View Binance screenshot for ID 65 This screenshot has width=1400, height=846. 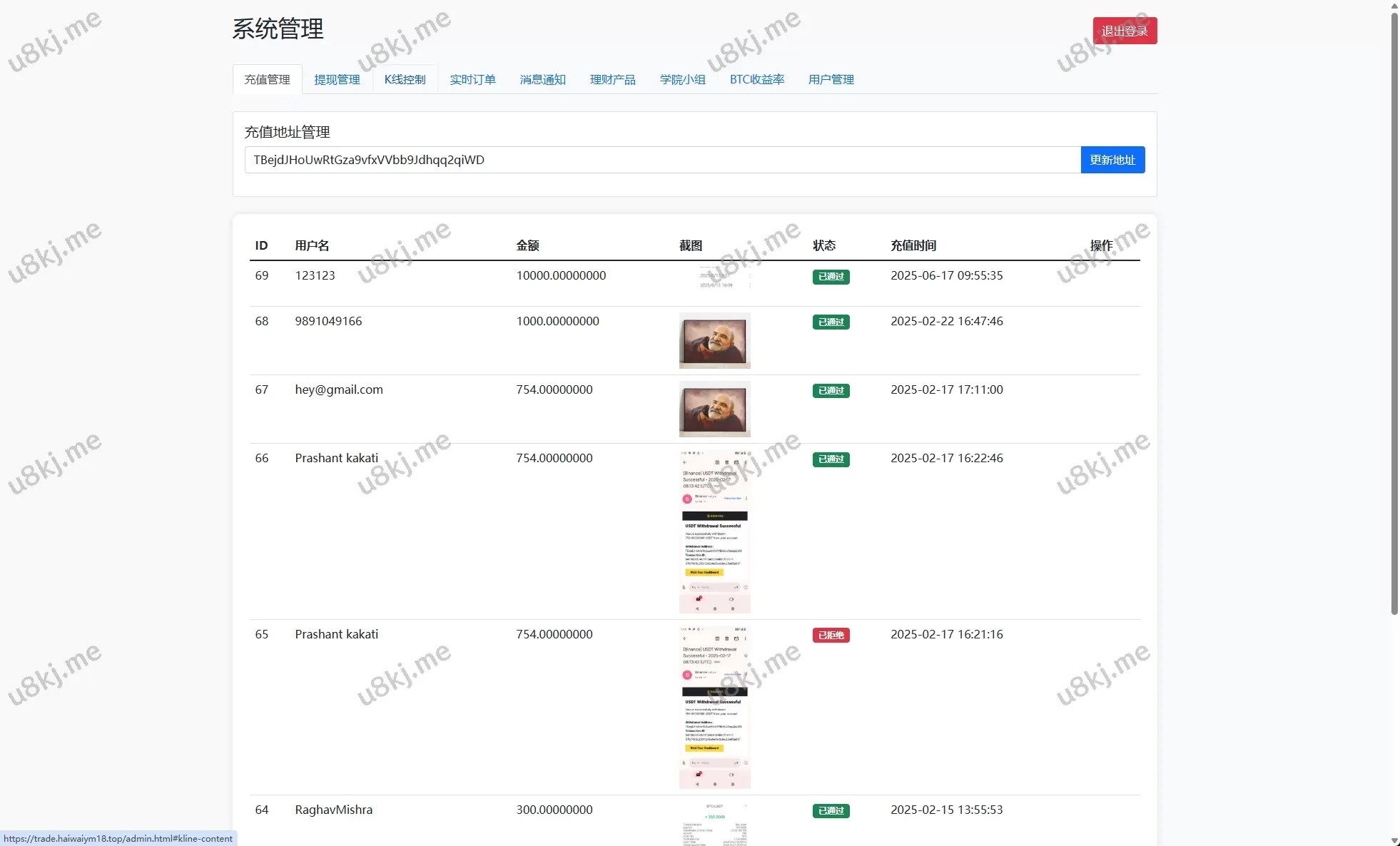(714, 707)
